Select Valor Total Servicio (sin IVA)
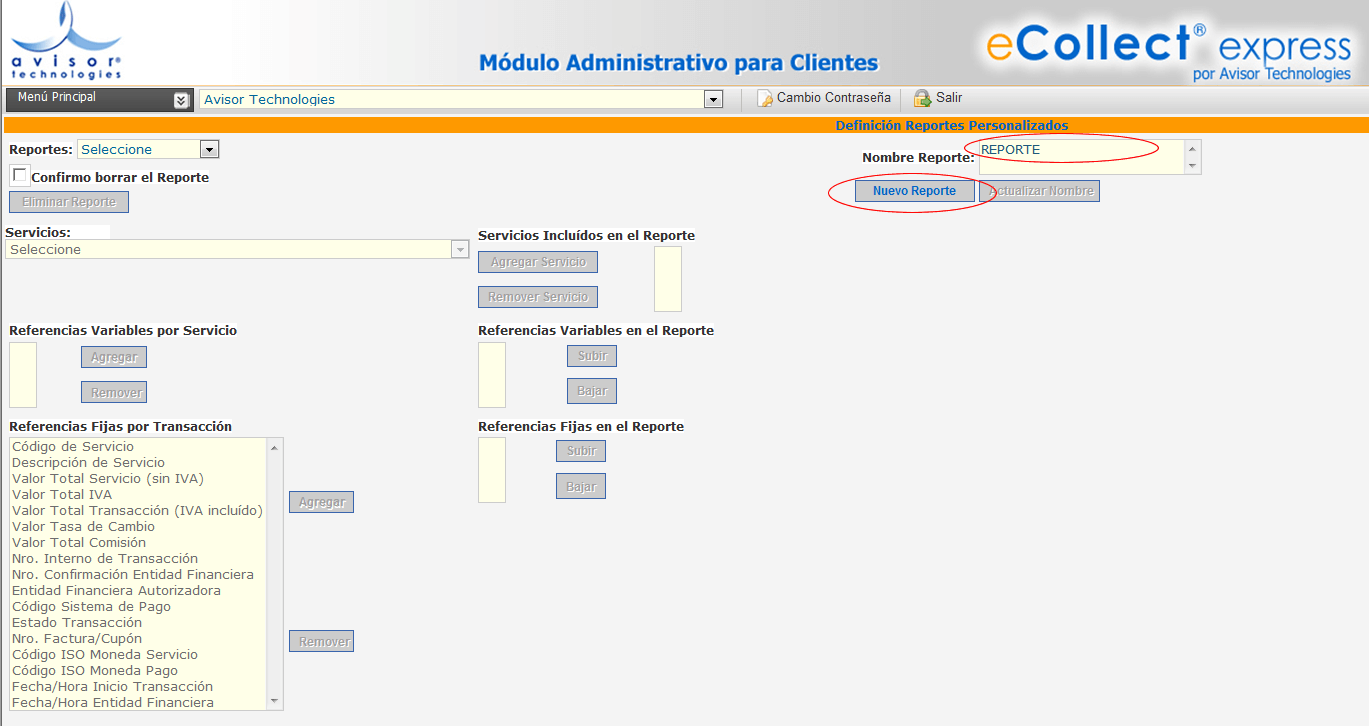 138,479
